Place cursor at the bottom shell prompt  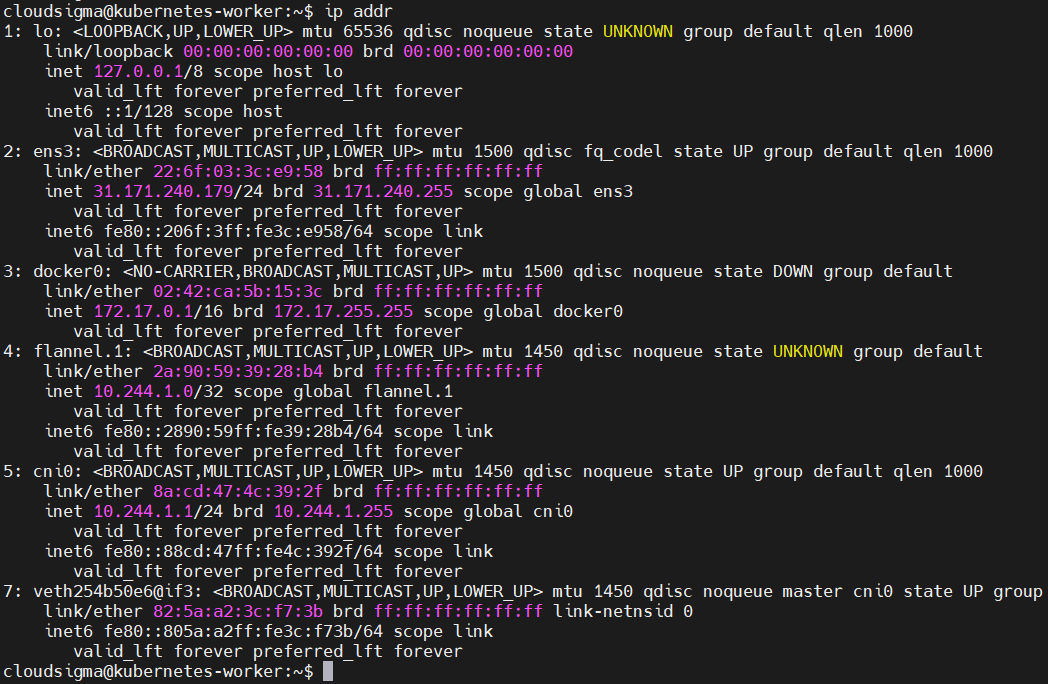[328, 672]
